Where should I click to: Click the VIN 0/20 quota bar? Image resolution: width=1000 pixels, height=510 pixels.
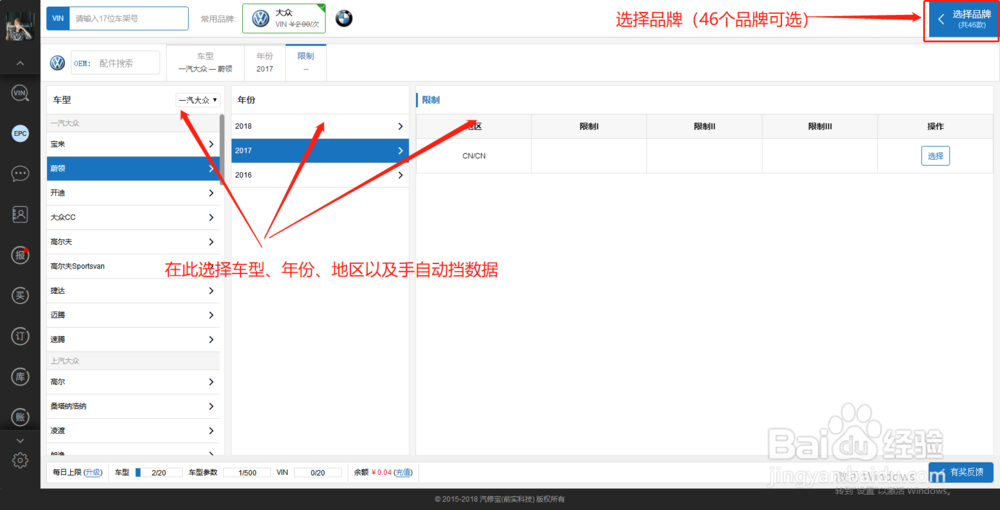pyautogui.click(x=318, y=472)
